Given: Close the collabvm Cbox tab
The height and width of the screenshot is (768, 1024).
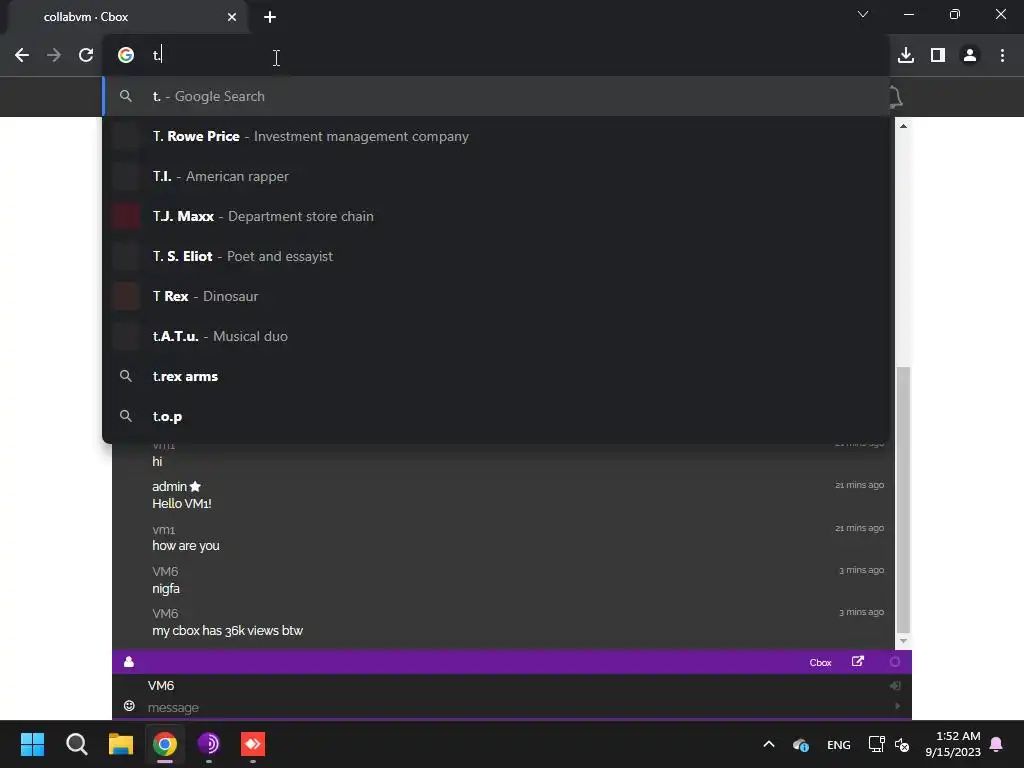Looking at the screenshot, I should 232,17.
